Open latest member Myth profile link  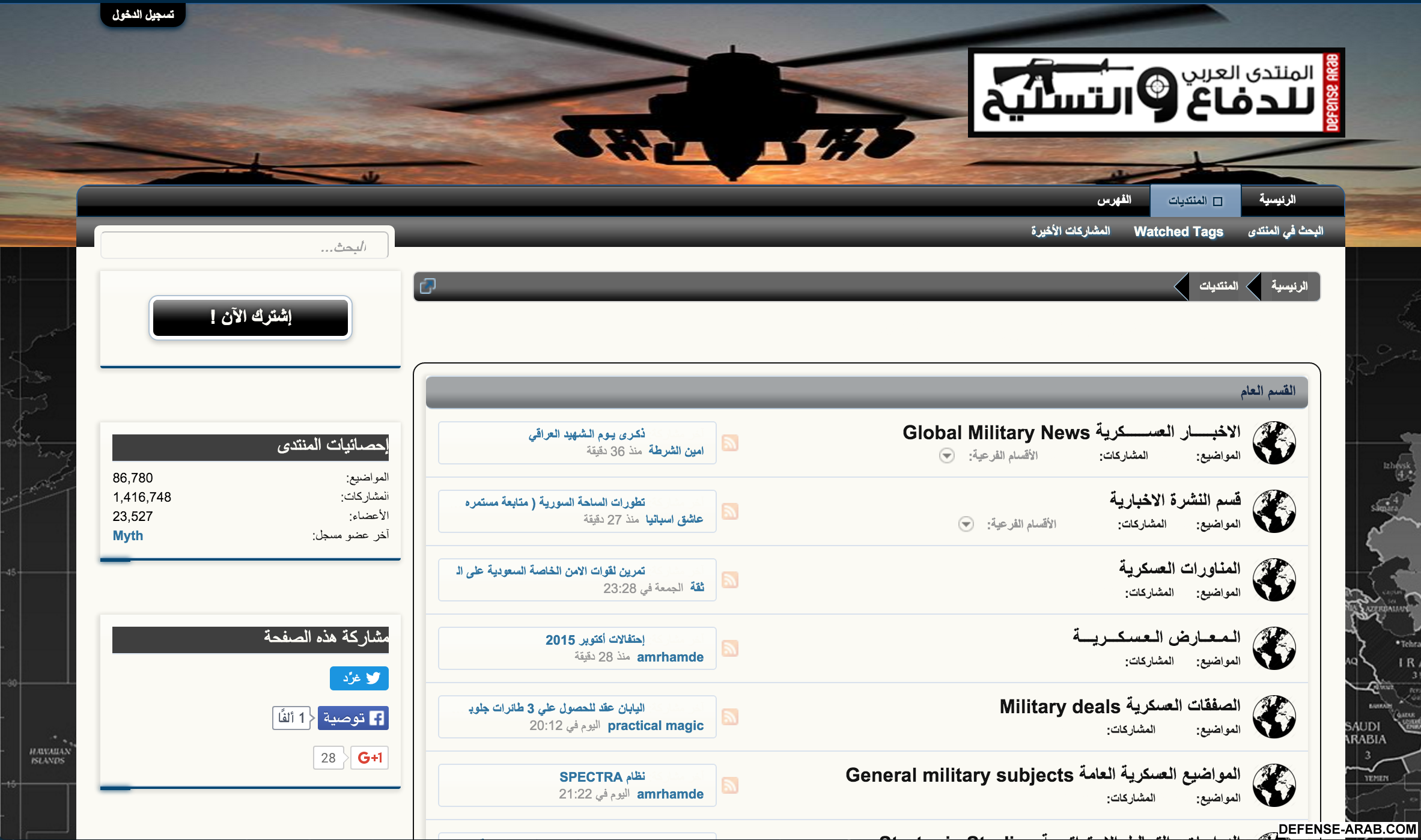pyautogui.click(x=128, y=535)
